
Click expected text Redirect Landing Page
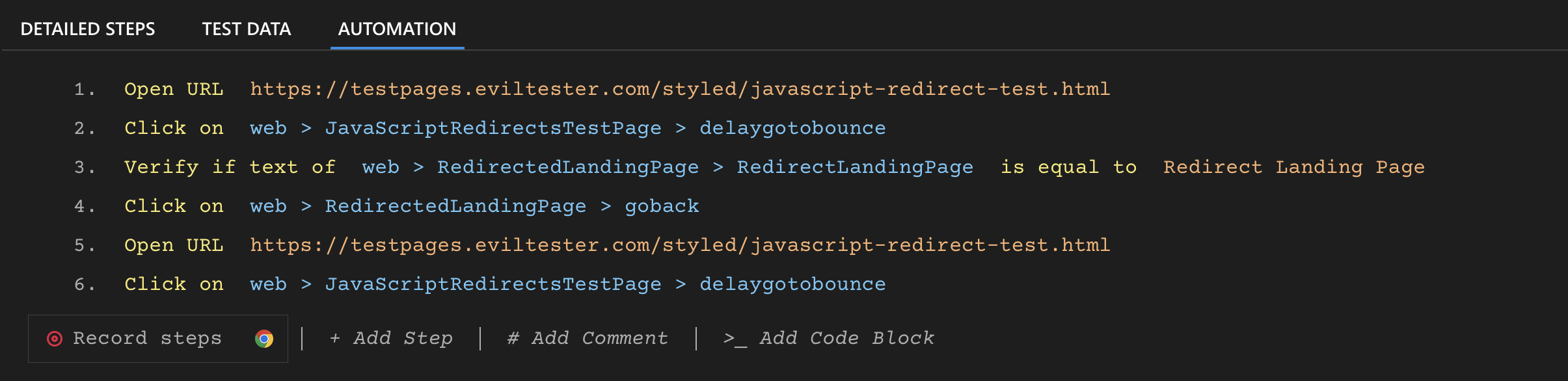(x=1293, y=167)
